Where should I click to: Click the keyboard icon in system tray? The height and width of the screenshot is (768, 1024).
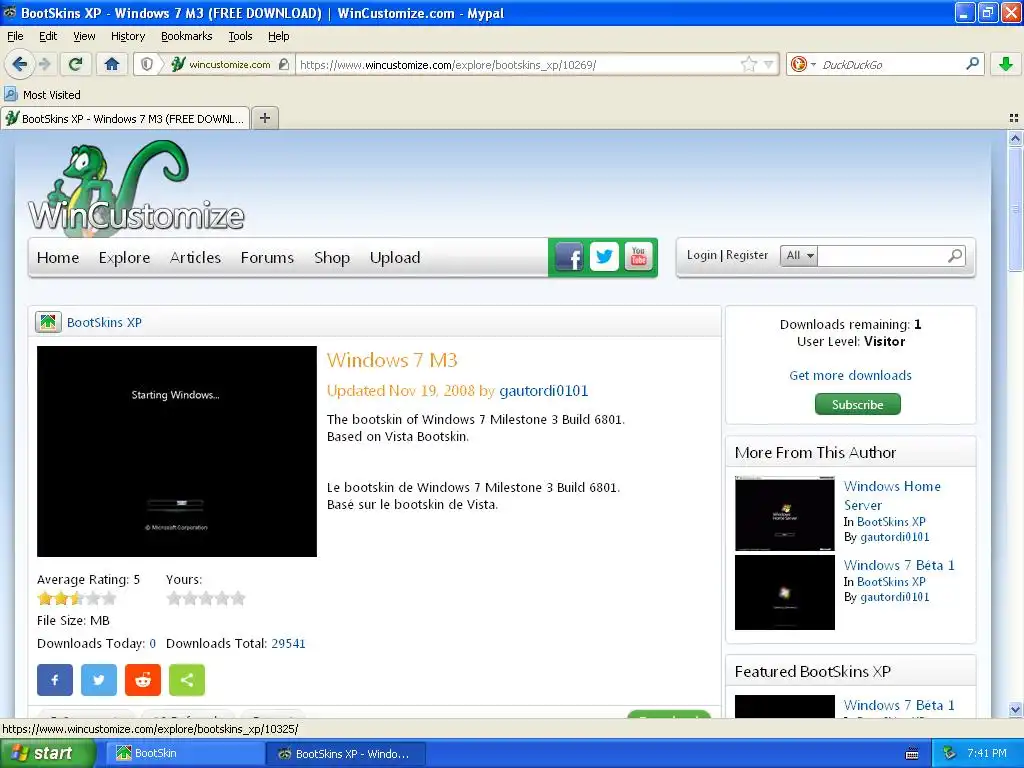912,754
